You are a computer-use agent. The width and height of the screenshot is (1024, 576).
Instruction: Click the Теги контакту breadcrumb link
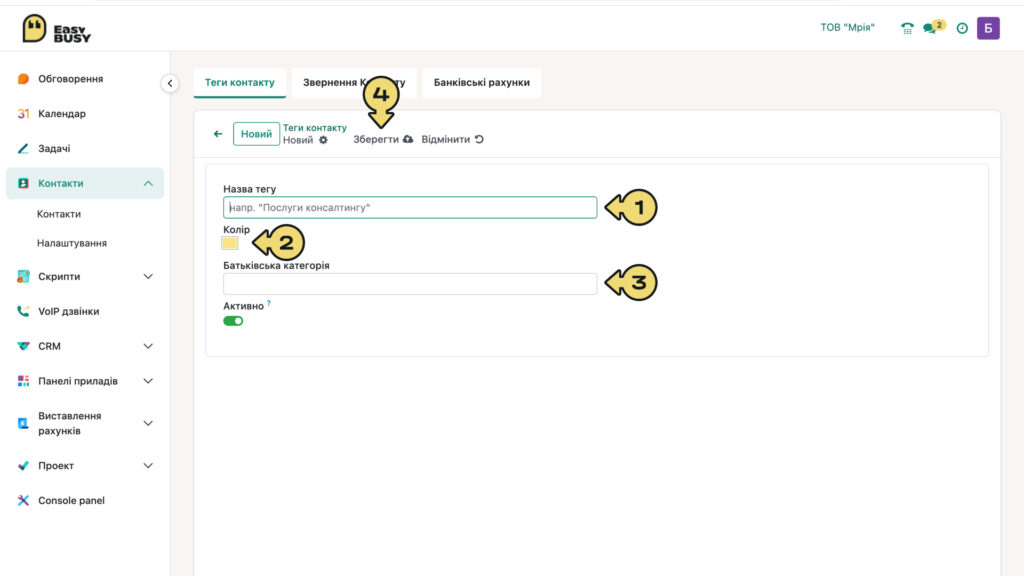click(315, 128)
